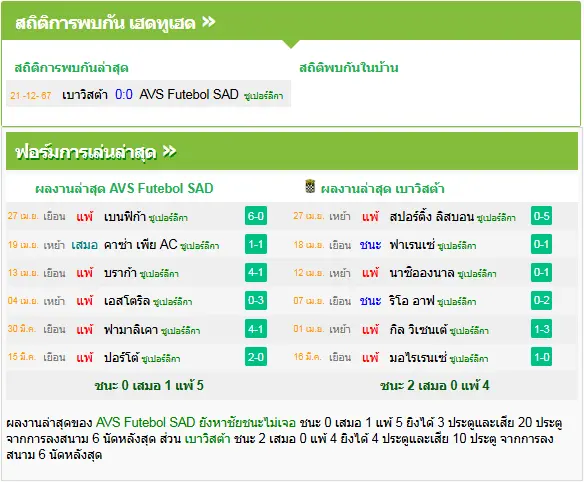584x482 pixels.
Task: Click the สถิติการพบกัน เฮดทูเฮด header title
Action: pyautogui.click(x=105, y=23)
